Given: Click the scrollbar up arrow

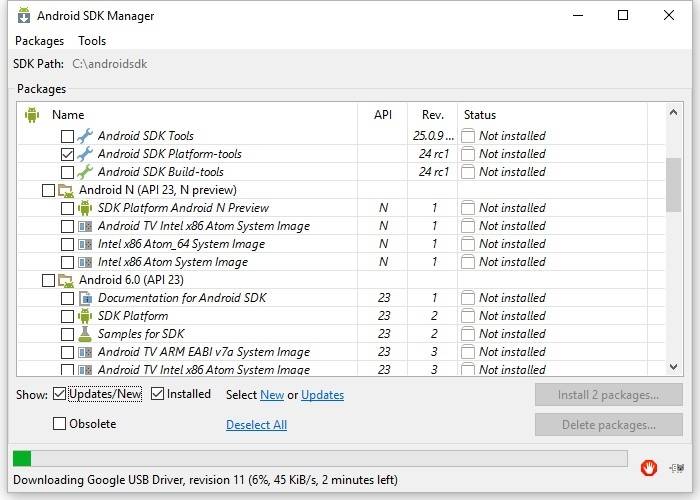Looking at the screenshot, I should [673, 112].
